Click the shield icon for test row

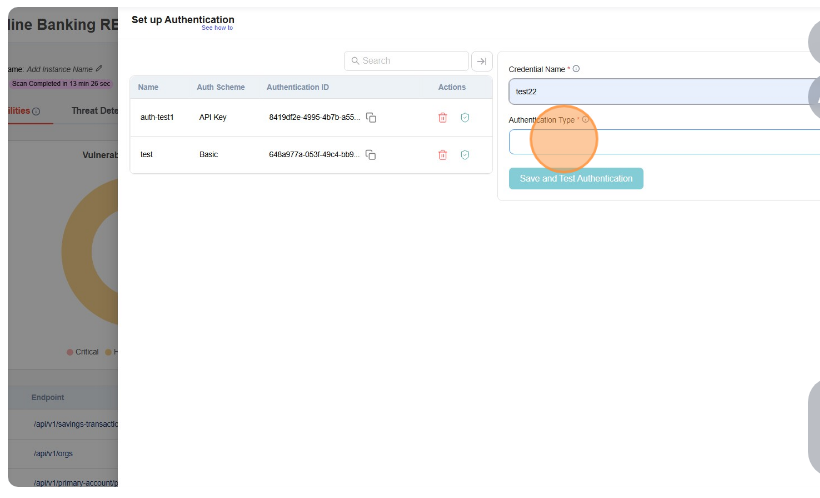click(x=465, y=155)
